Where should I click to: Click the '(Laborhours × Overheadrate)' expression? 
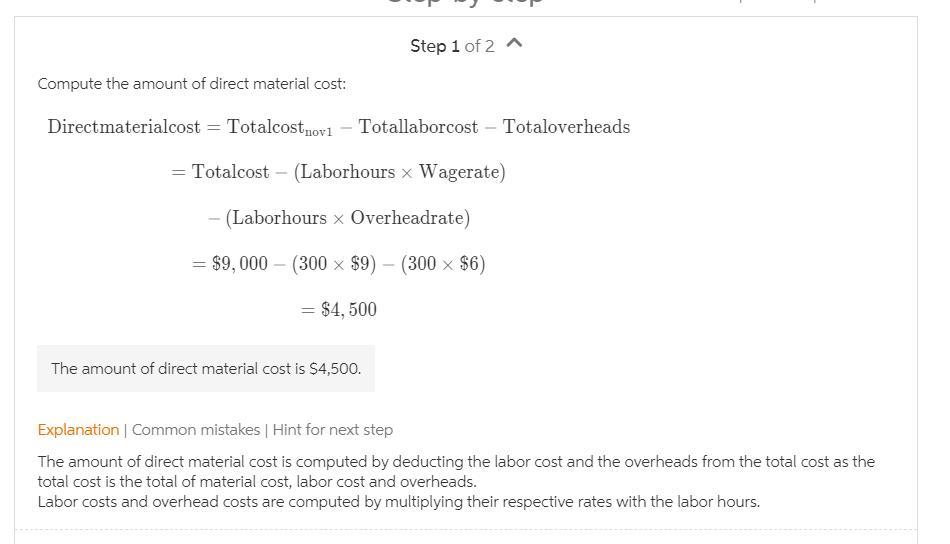coord(347,218)
